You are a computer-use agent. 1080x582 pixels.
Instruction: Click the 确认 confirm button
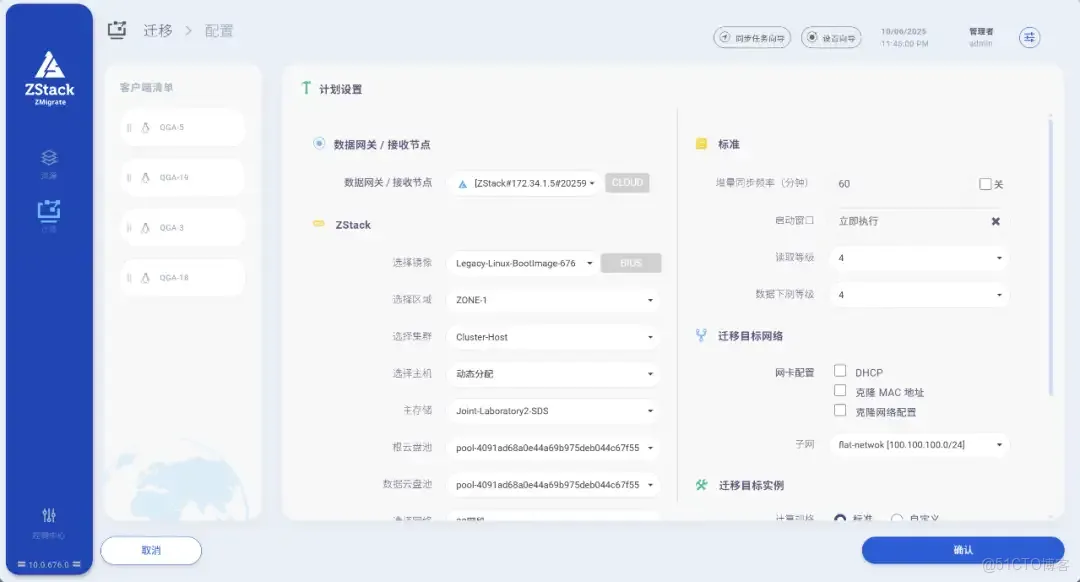[961, 550]
